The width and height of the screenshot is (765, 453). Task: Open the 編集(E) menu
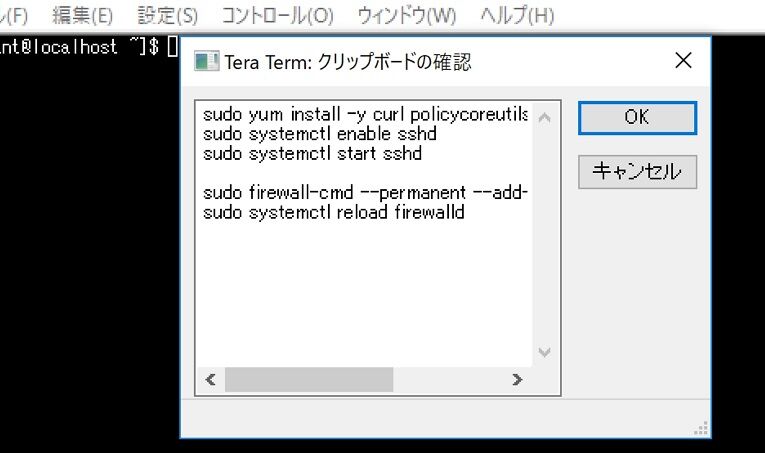pos(82,15)
